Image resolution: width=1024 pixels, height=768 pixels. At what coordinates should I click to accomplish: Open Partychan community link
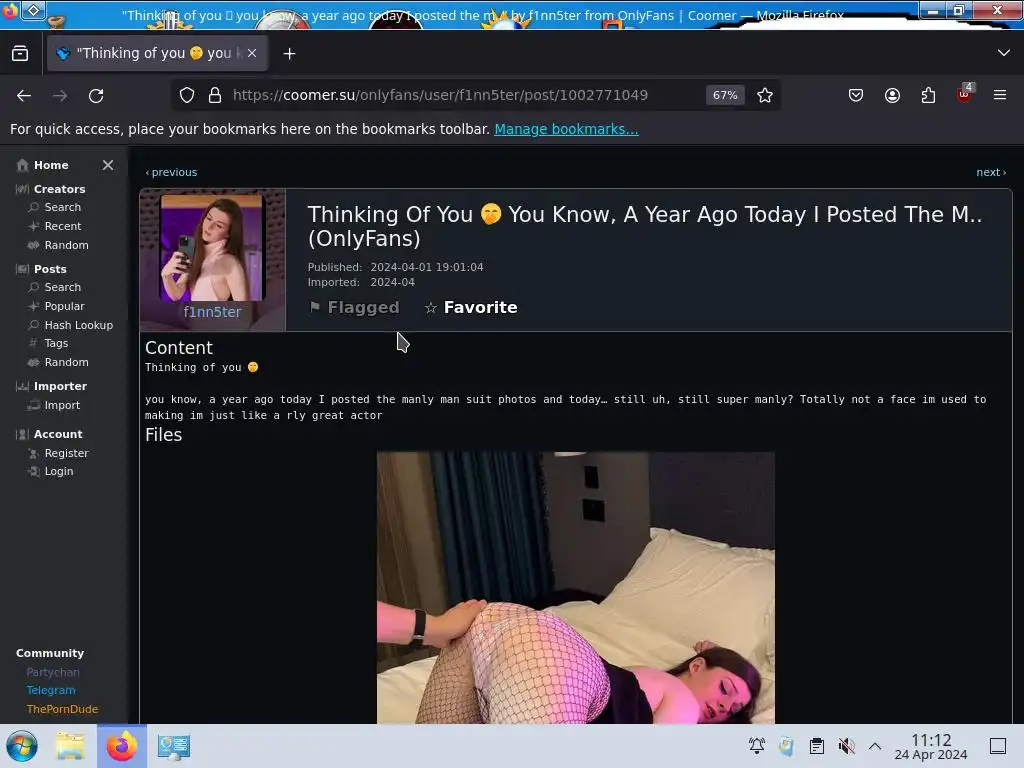53,672
